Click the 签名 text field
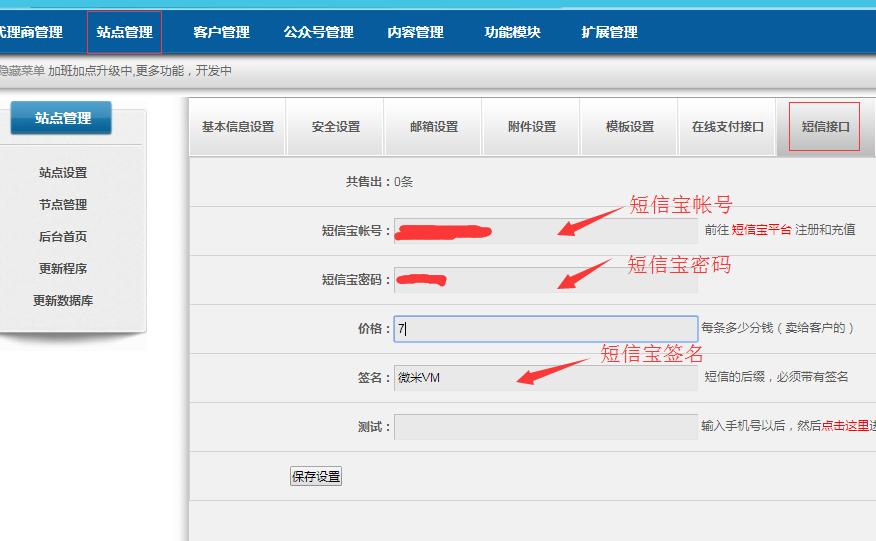This screenshot has width=876, height=541. tap(546, 378)
